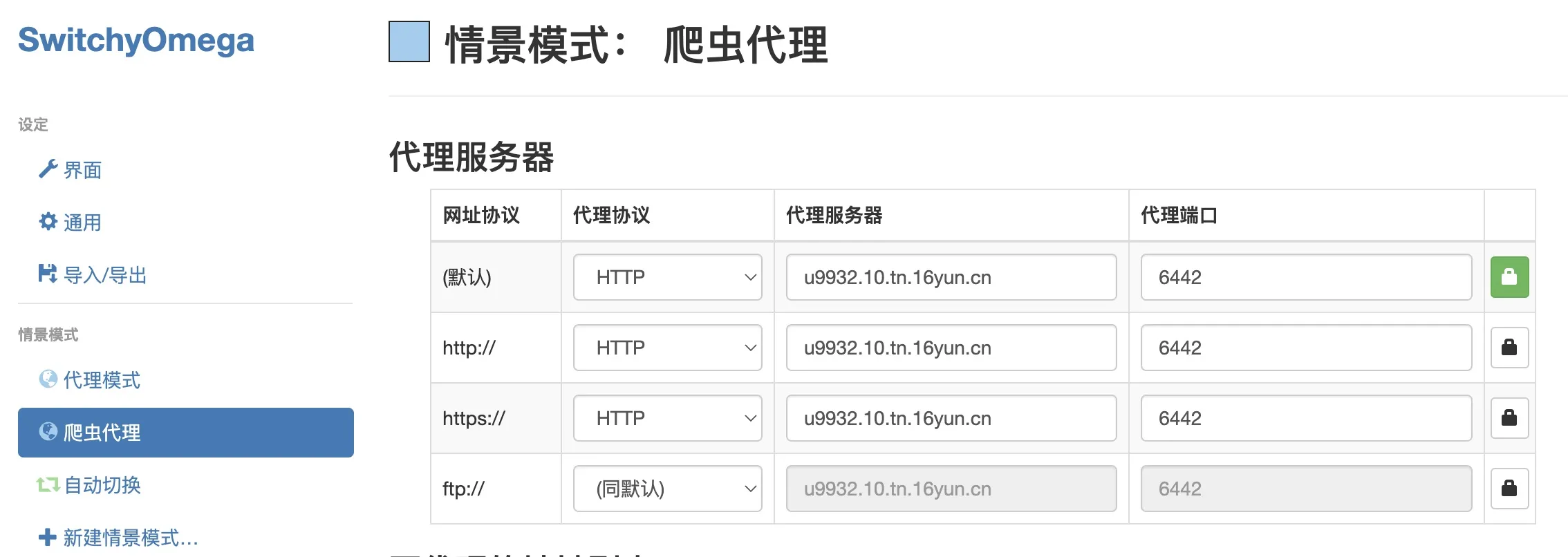Open the (同默认) dropdown in ftp:// row
The height and width of the screenshot is (557, 1568).
[668, 489]
